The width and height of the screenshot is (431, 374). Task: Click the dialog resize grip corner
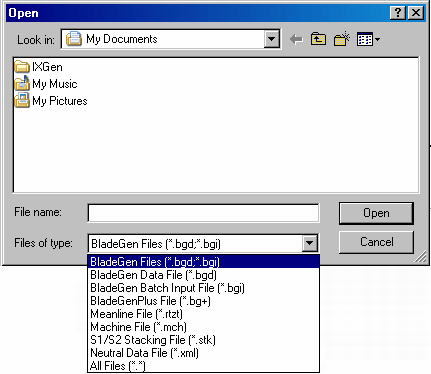tap(421, 257)
